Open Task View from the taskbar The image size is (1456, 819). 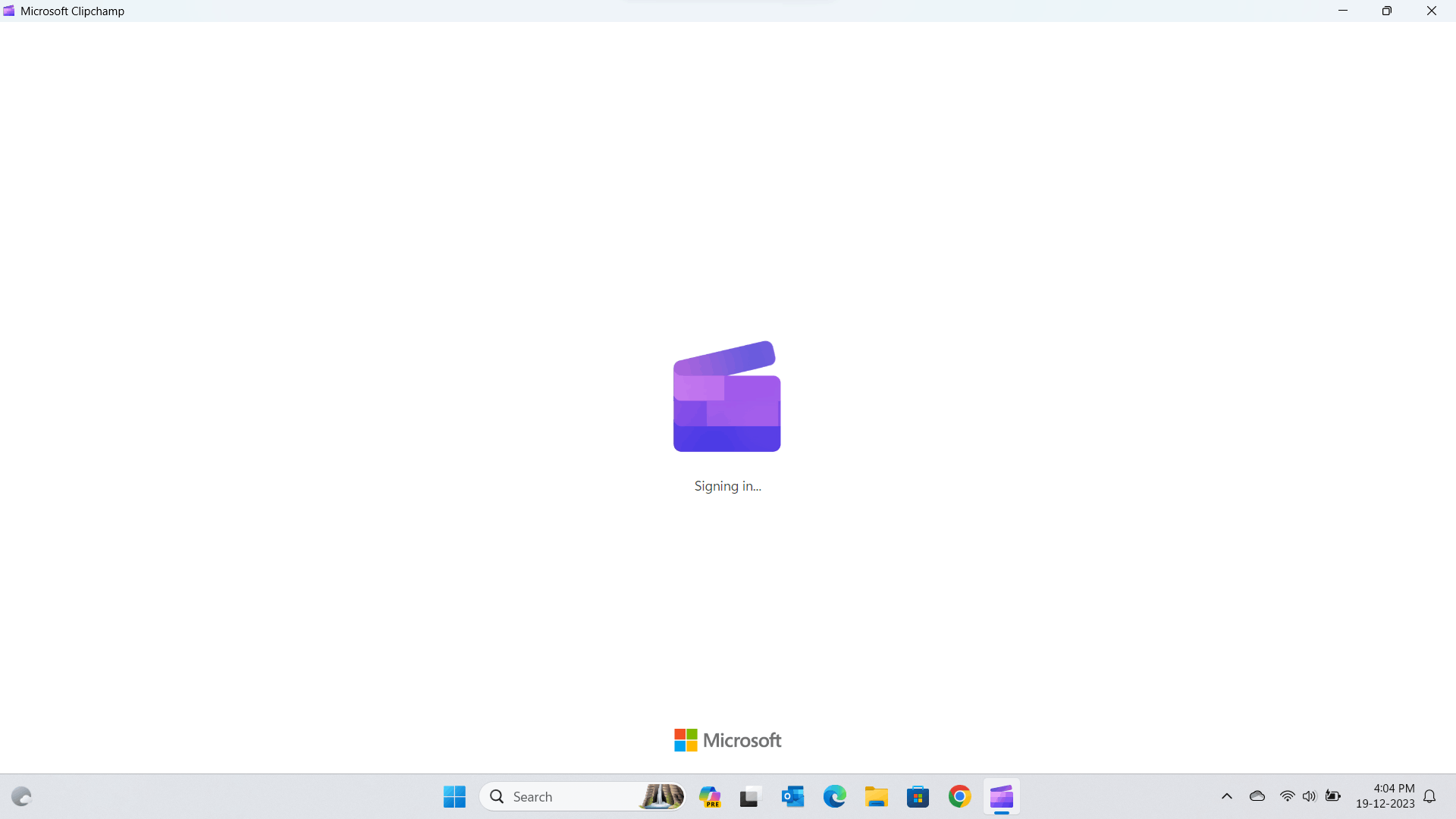pos(749,796)
